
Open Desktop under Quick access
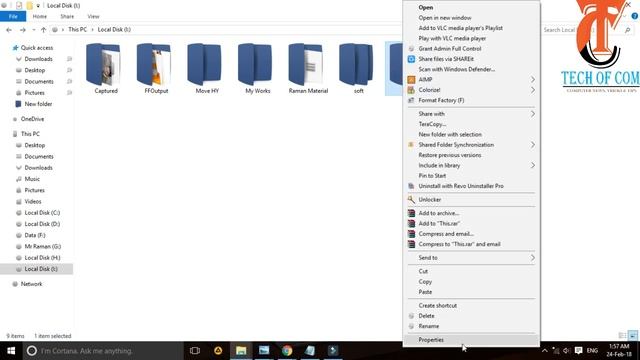point(35,70)
